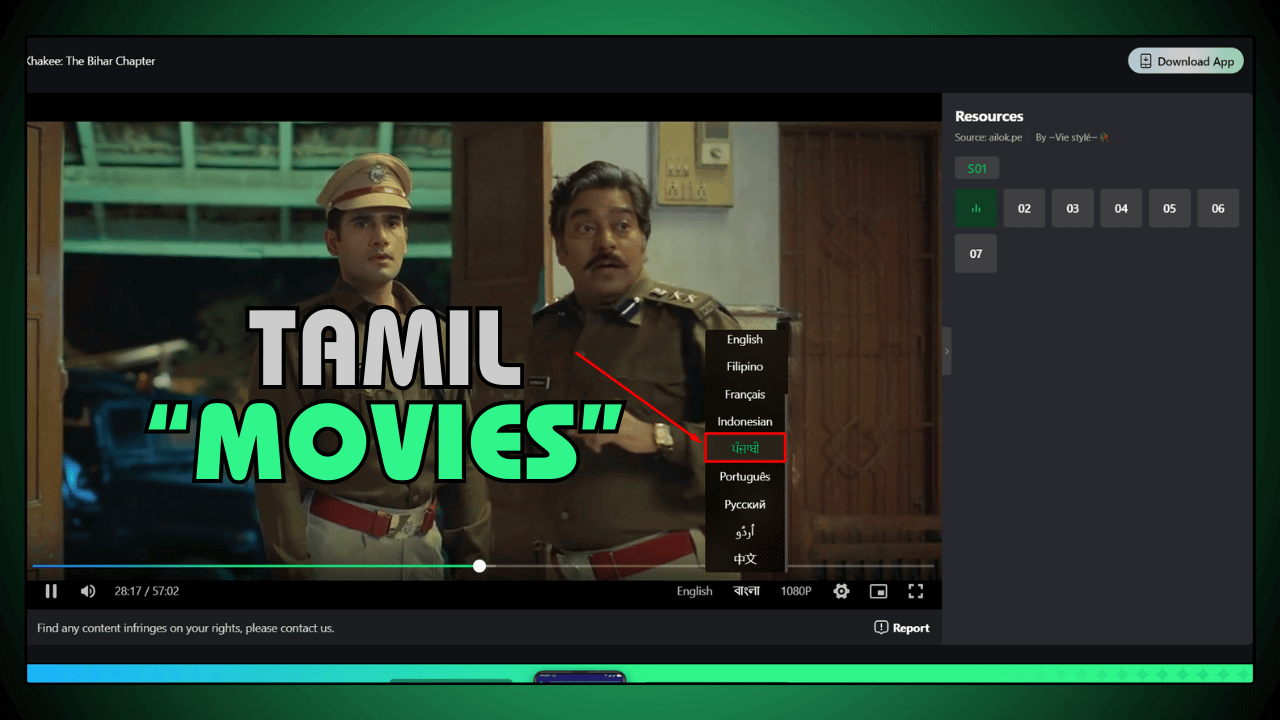Image resolution: width=1280 pixels, height=720 pixels.
Task: Report this content
Action: click(x=902, y=628)
